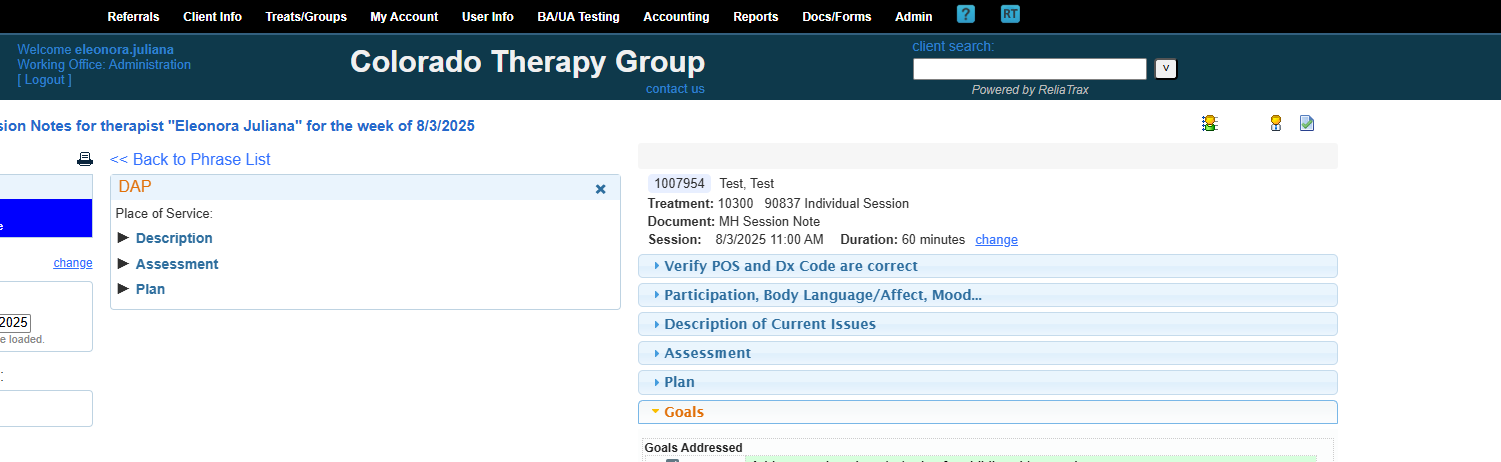Screen dimensions: 1501x462
Task: Open the BA/UA Testing menu
Action: pos(578,17)
